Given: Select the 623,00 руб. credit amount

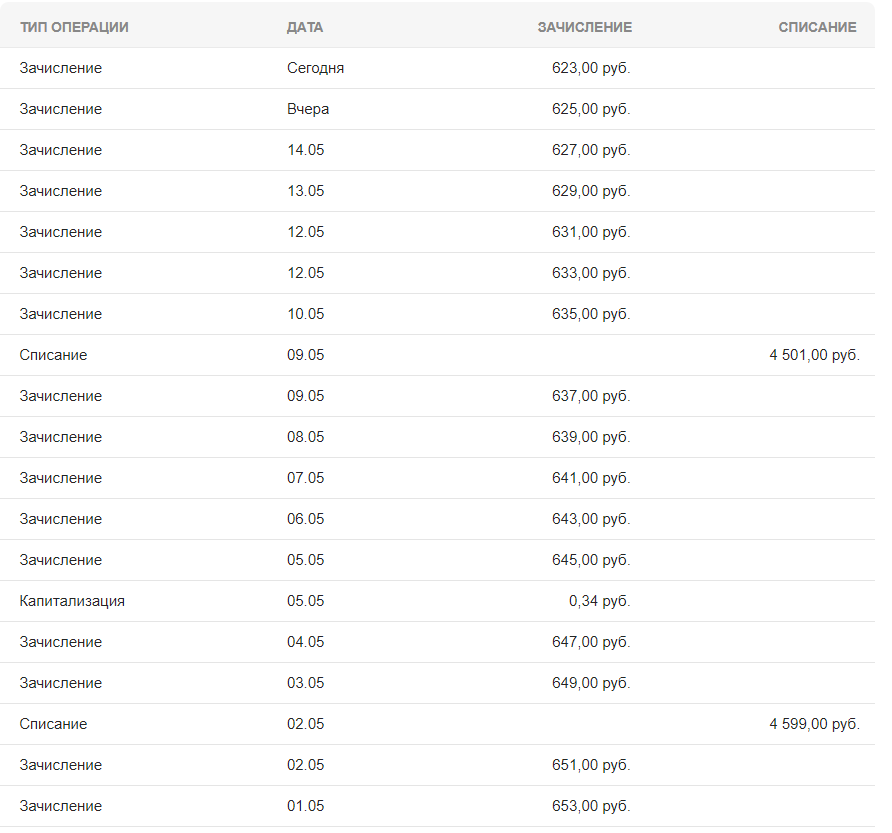Looking at the screenshot, I should click(591, 68).
